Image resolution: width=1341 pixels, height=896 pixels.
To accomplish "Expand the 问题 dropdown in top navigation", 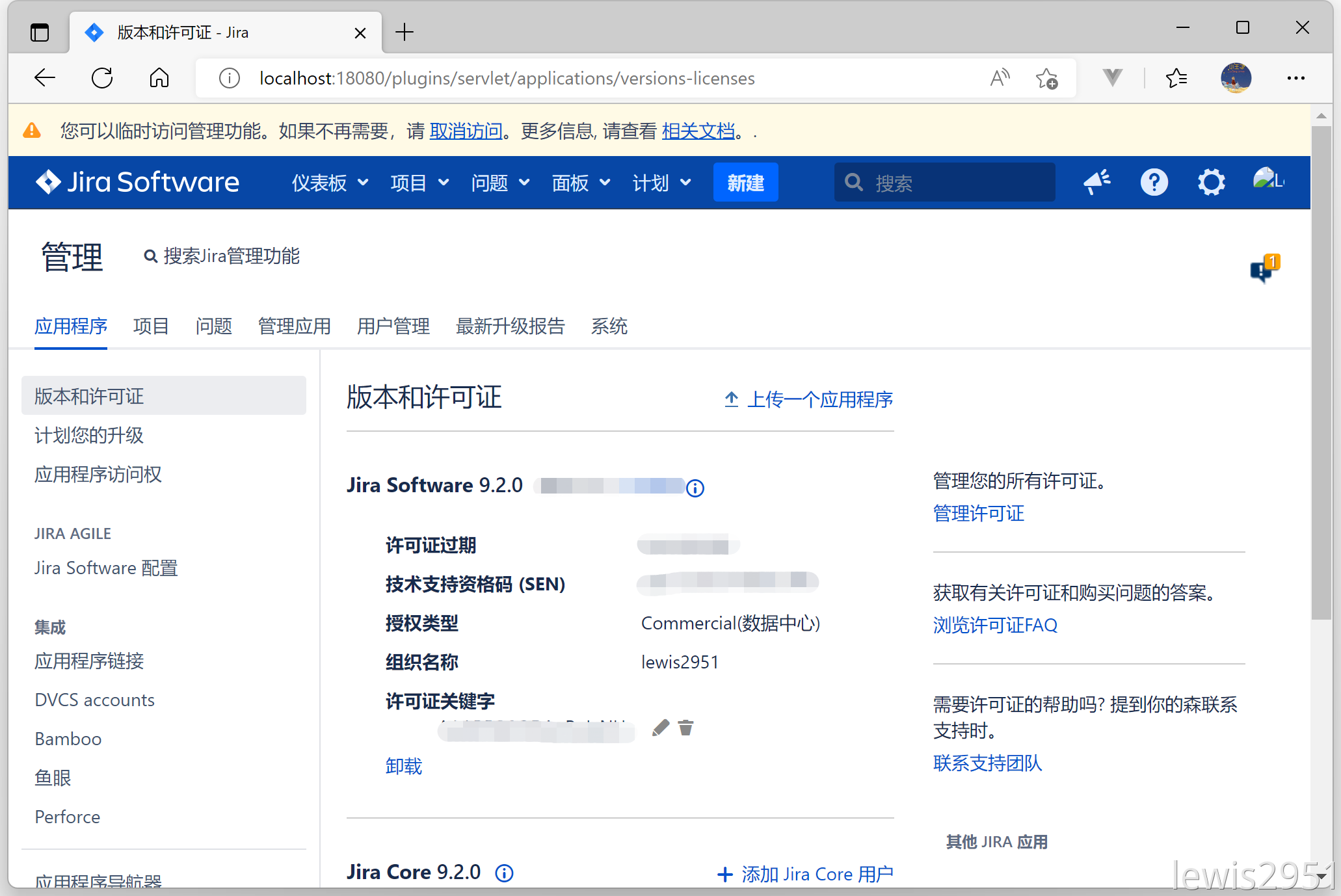I will (500, 183).
